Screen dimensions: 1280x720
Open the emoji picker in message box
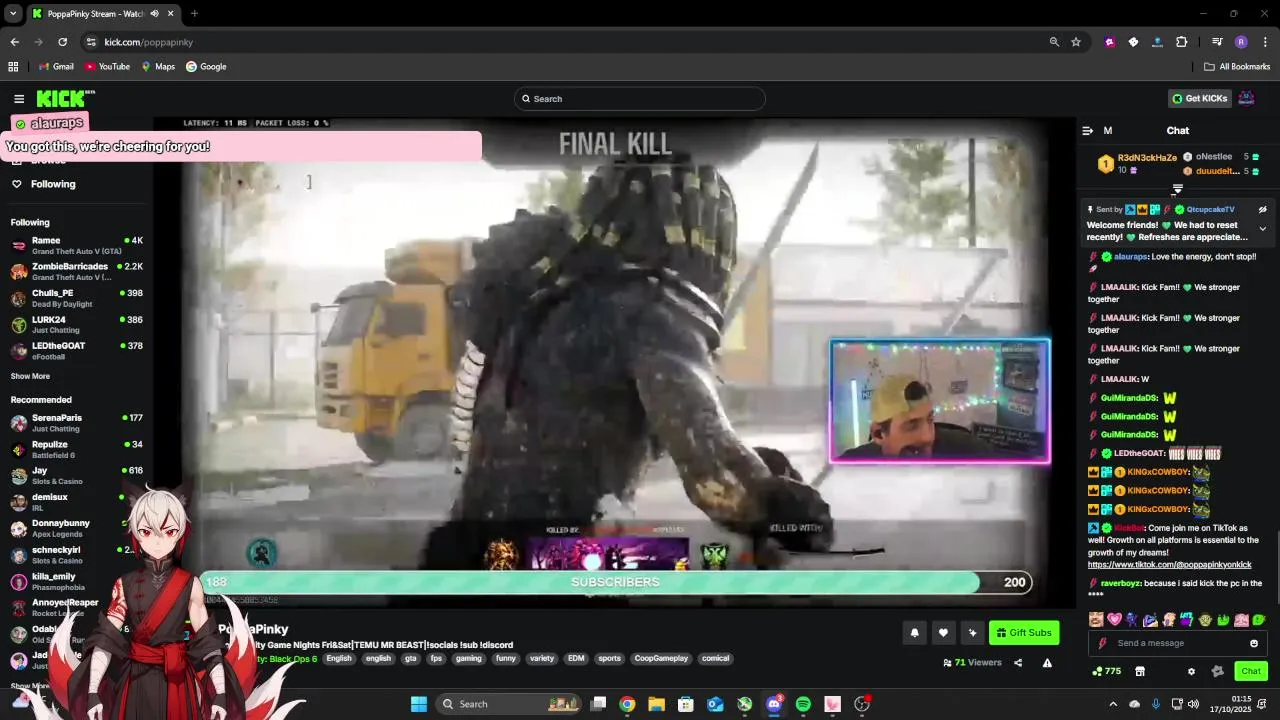[x=1254, y=643]
